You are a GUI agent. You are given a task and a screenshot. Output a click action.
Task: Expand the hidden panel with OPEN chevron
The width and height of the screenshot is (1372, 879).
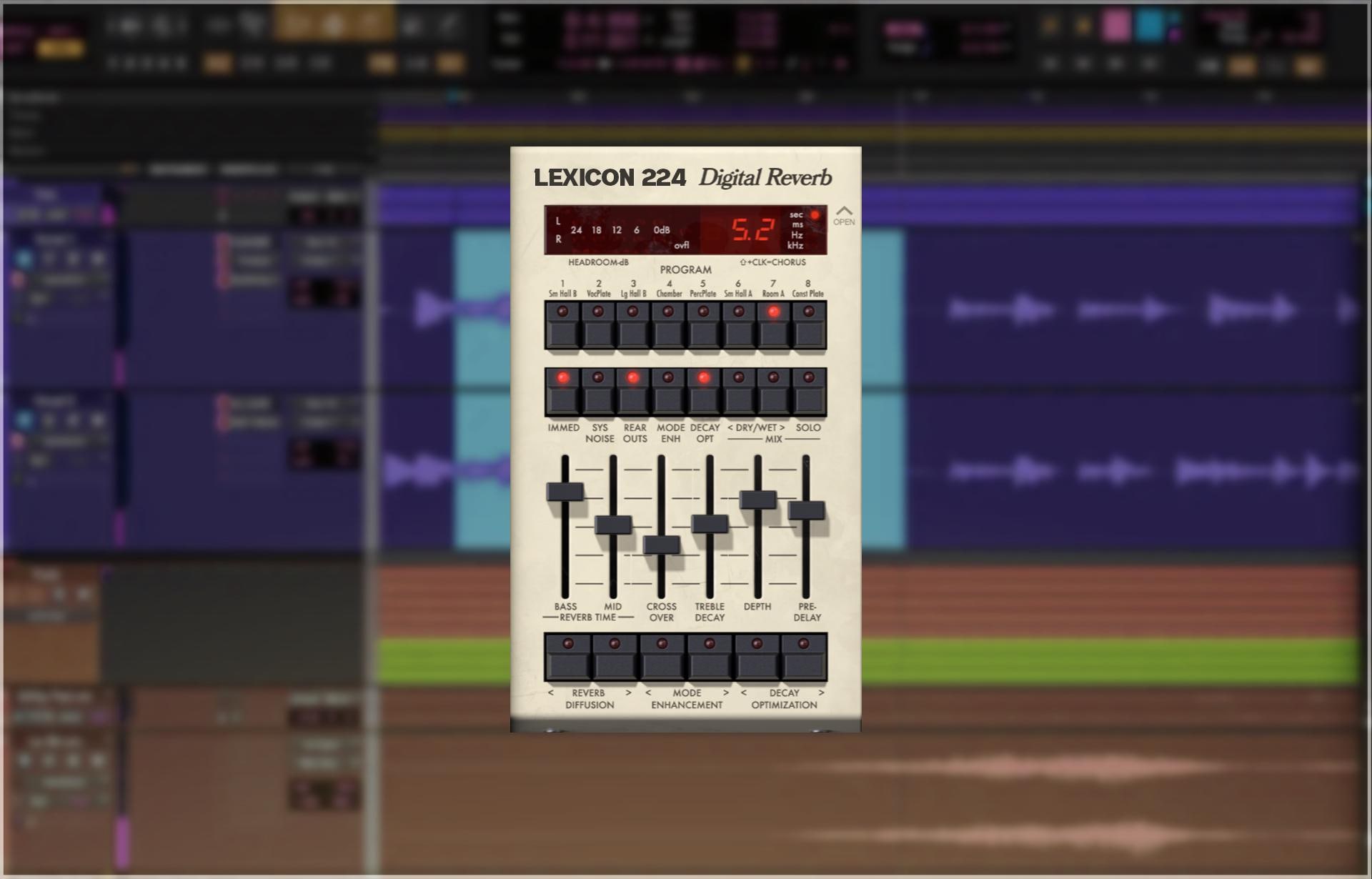844,216
